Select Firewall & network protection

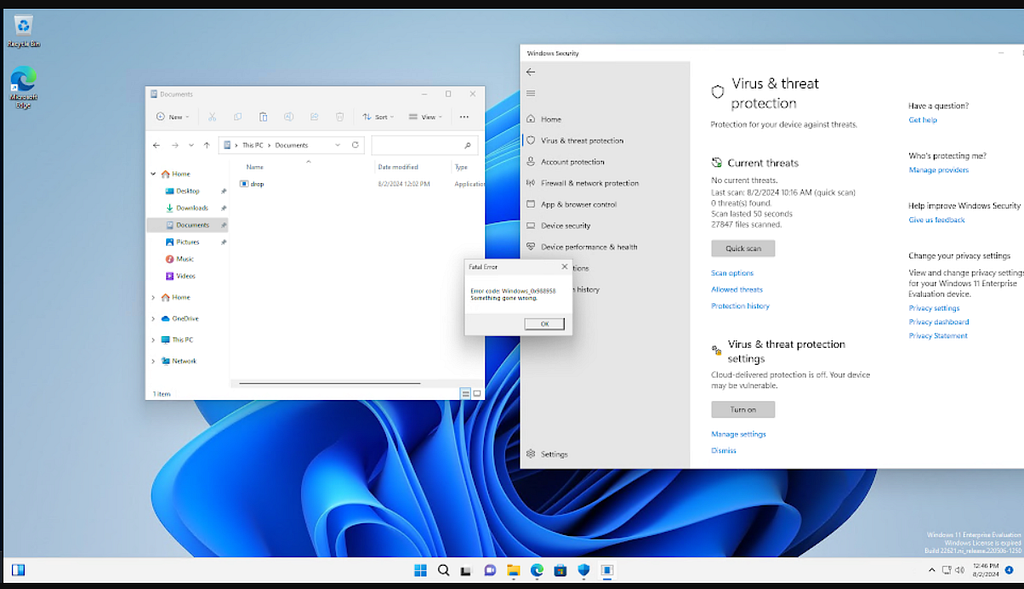[x=606, y=183]
